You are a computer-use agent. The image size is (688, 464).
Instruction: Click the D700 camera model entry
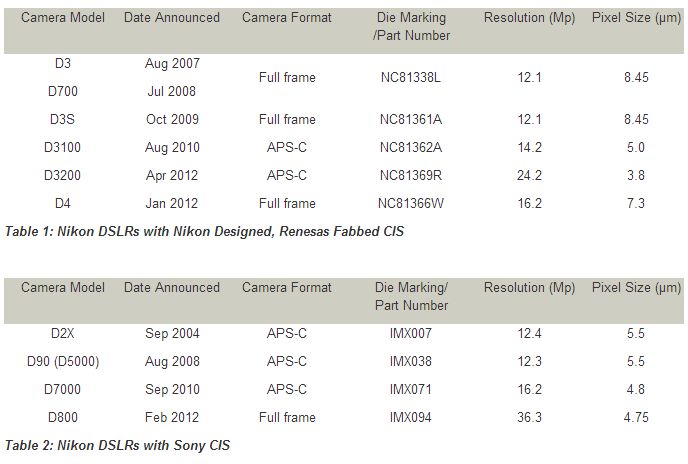coord(63,91)
